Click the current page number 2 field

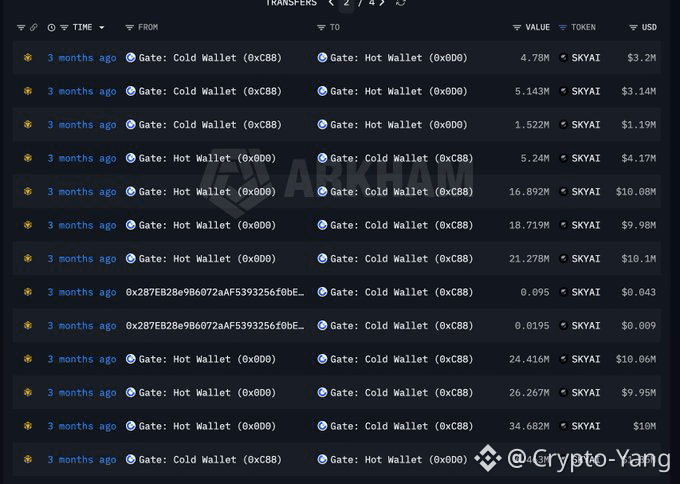coord(346,3)
